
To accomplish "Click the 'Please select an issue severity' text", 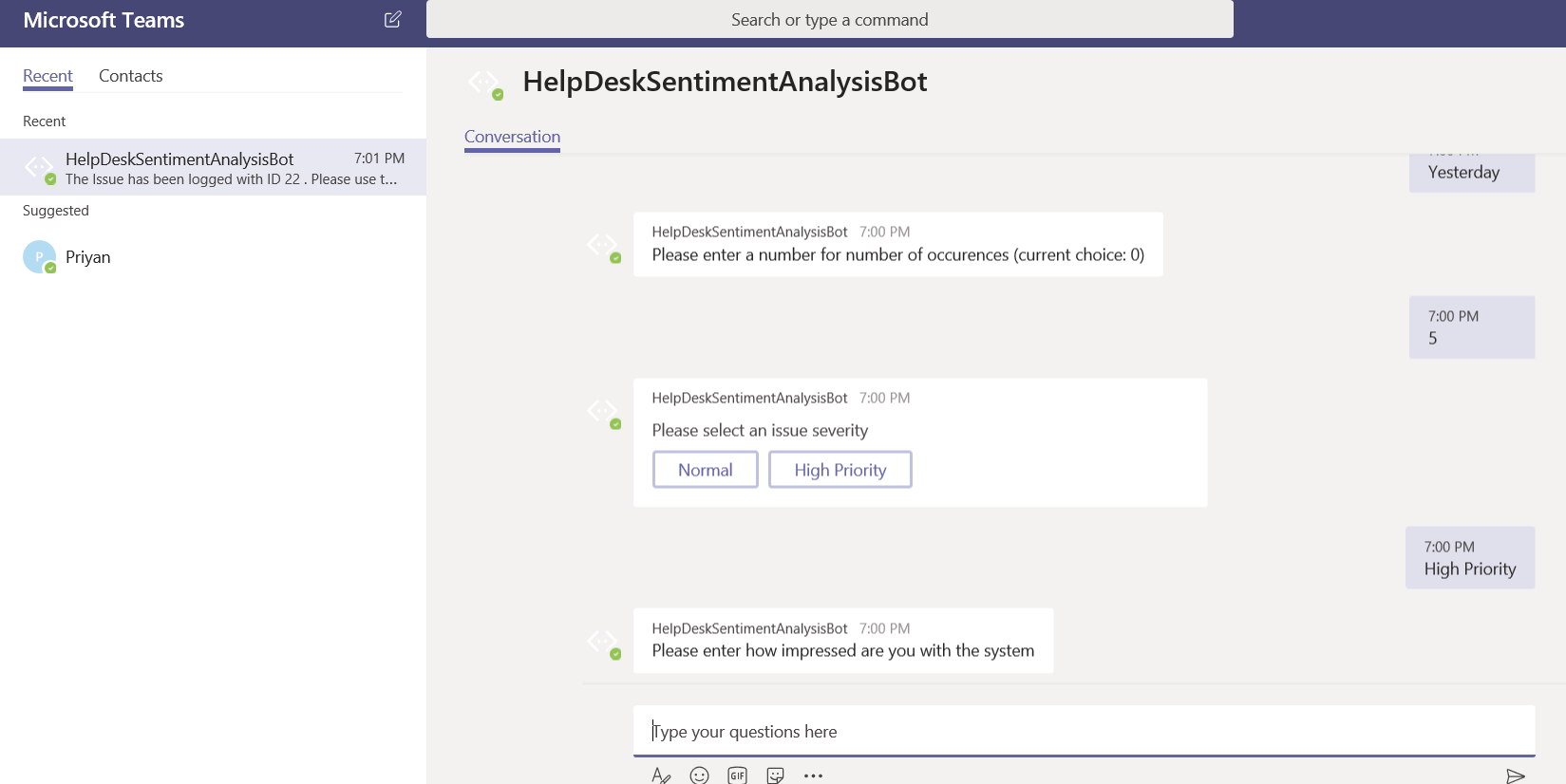I will (x=760, y=431).
